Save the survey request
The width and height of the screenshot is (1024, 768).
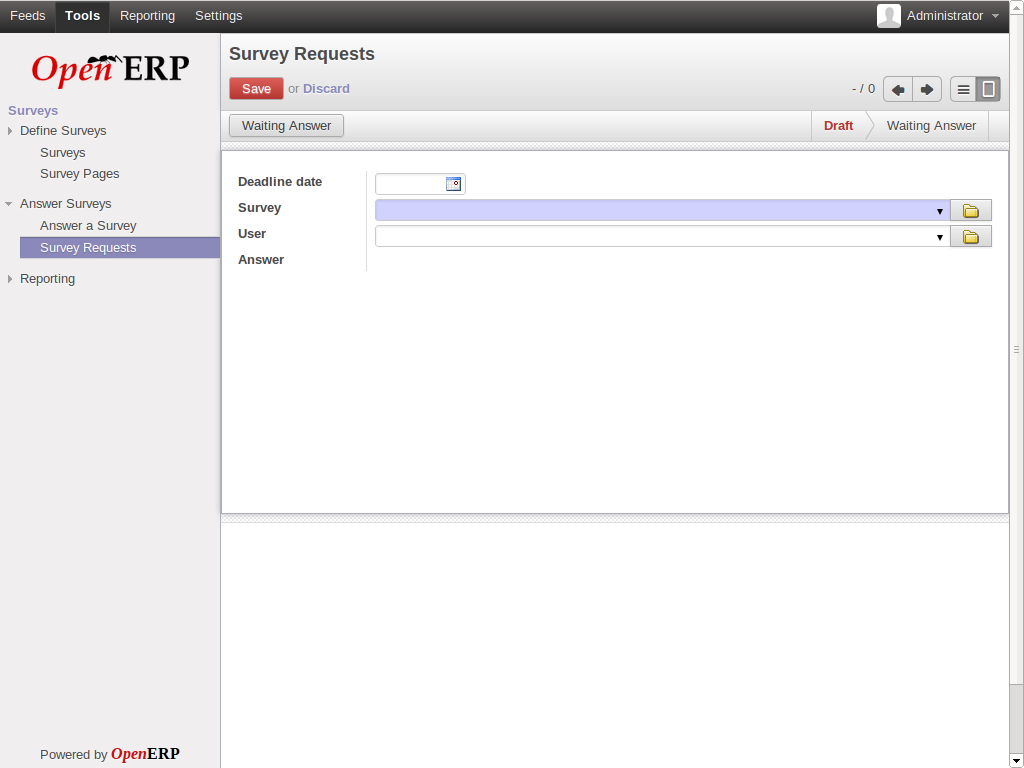[256, 89]
